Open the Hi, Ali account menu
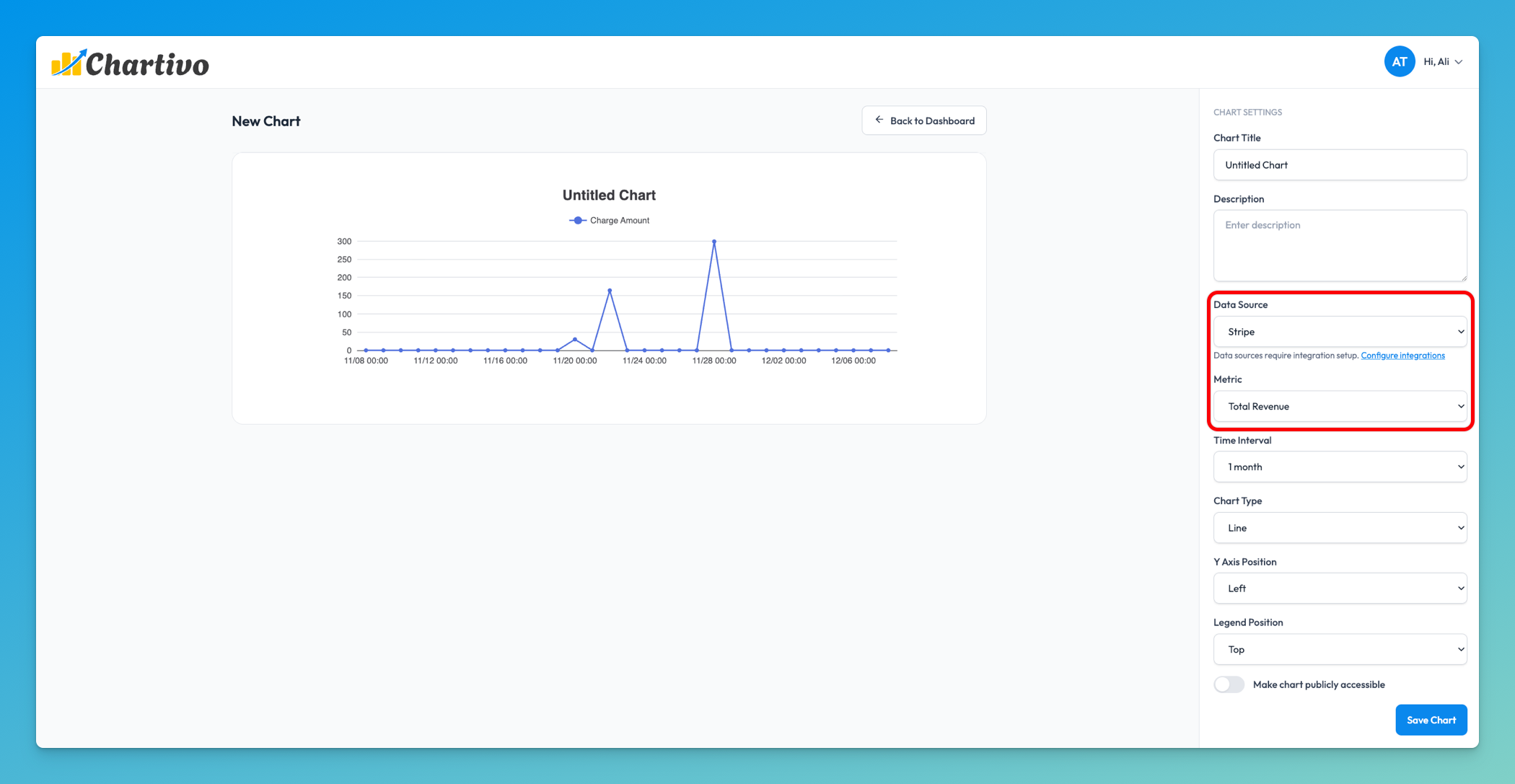 (x=1443, y=61)
